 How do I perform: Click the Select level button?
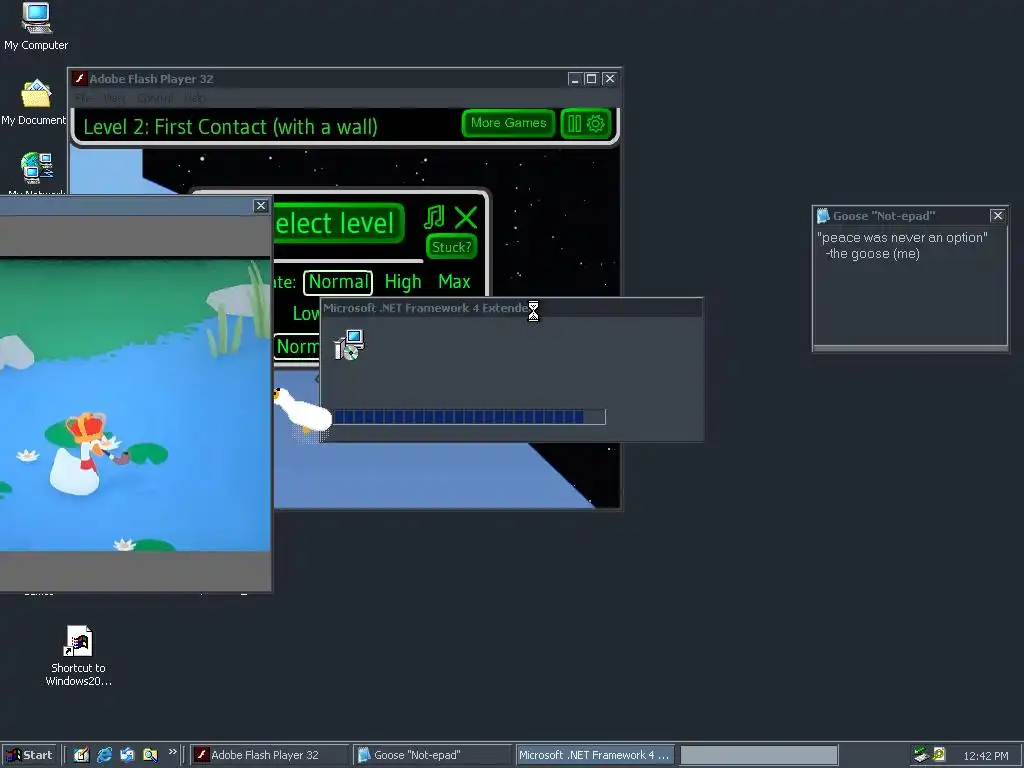(338, 223)
